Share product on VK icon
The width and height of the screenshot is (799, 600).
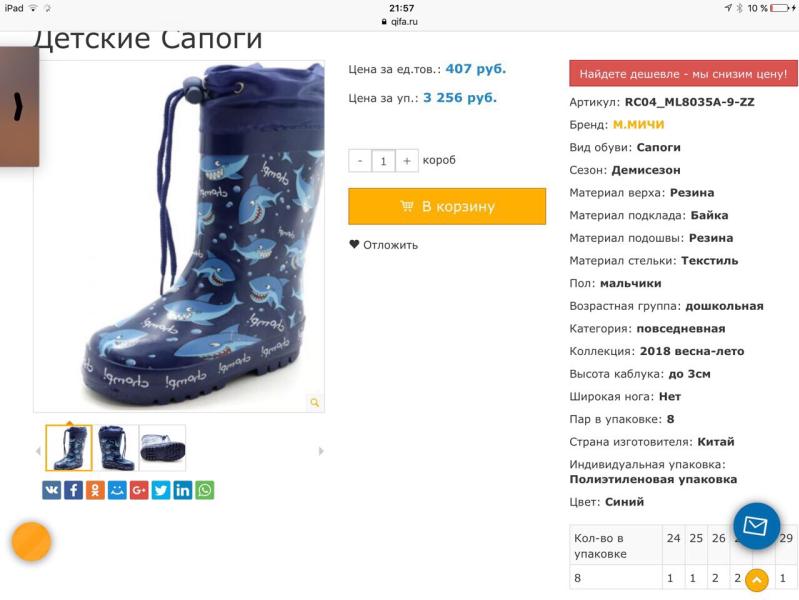click(x=51, y=490)
